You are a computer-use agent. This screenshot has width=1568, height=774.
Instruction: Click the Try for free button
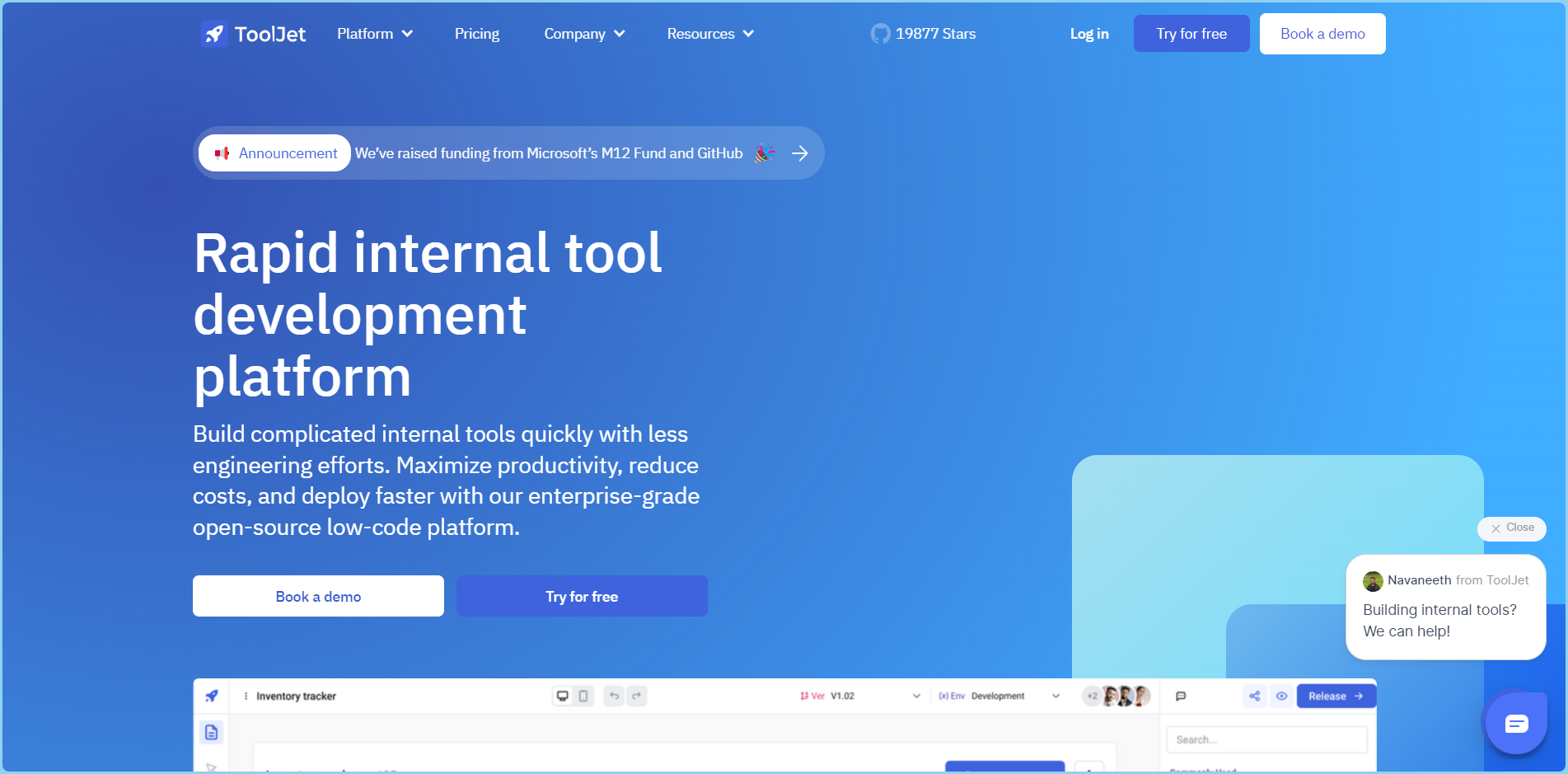[x=1191, y=33]
